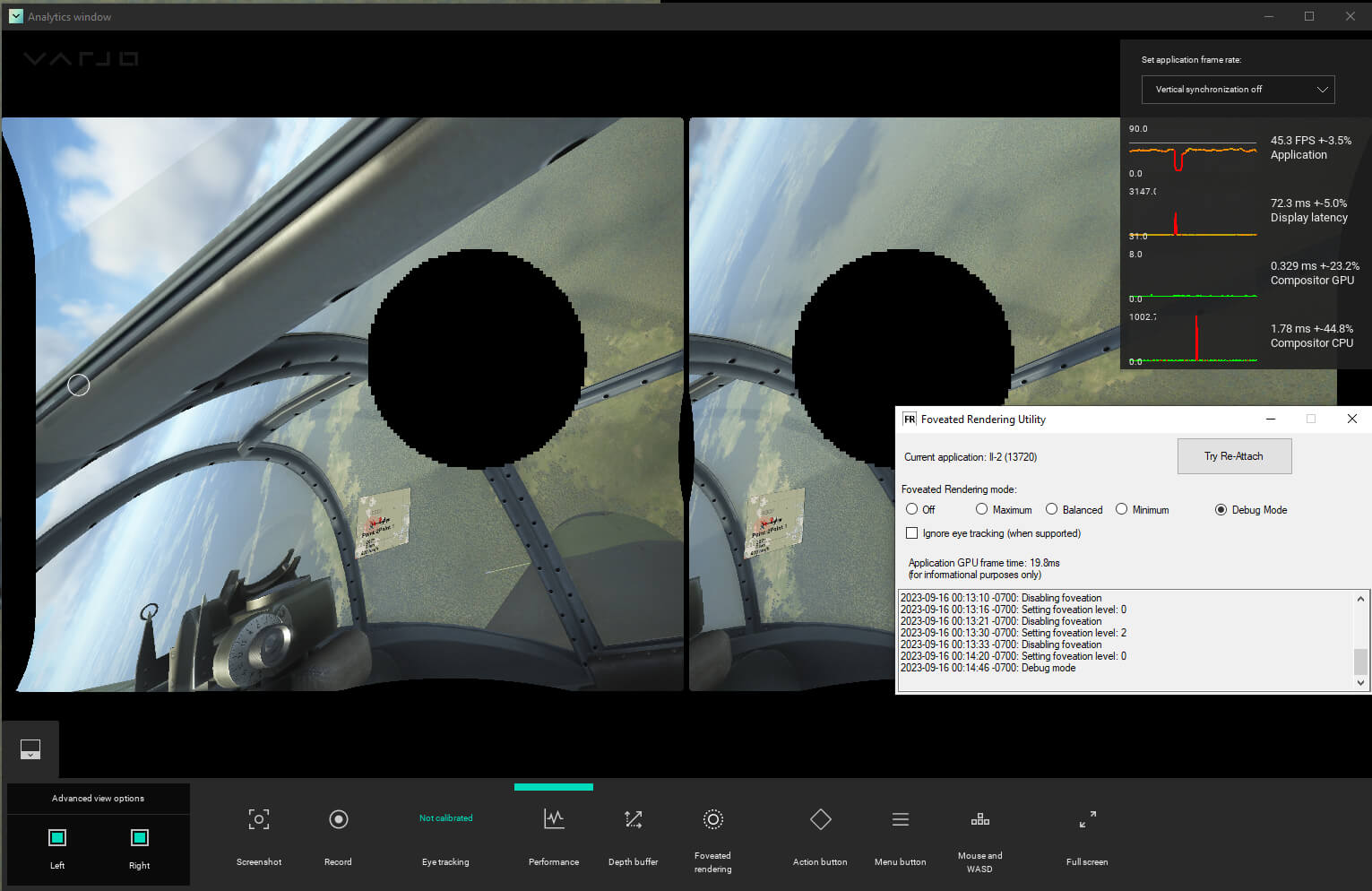Image resolution: width=1372 pixels, height=891 pixels.
Task: Click the Menu button icon
Action: click(900, 819)
